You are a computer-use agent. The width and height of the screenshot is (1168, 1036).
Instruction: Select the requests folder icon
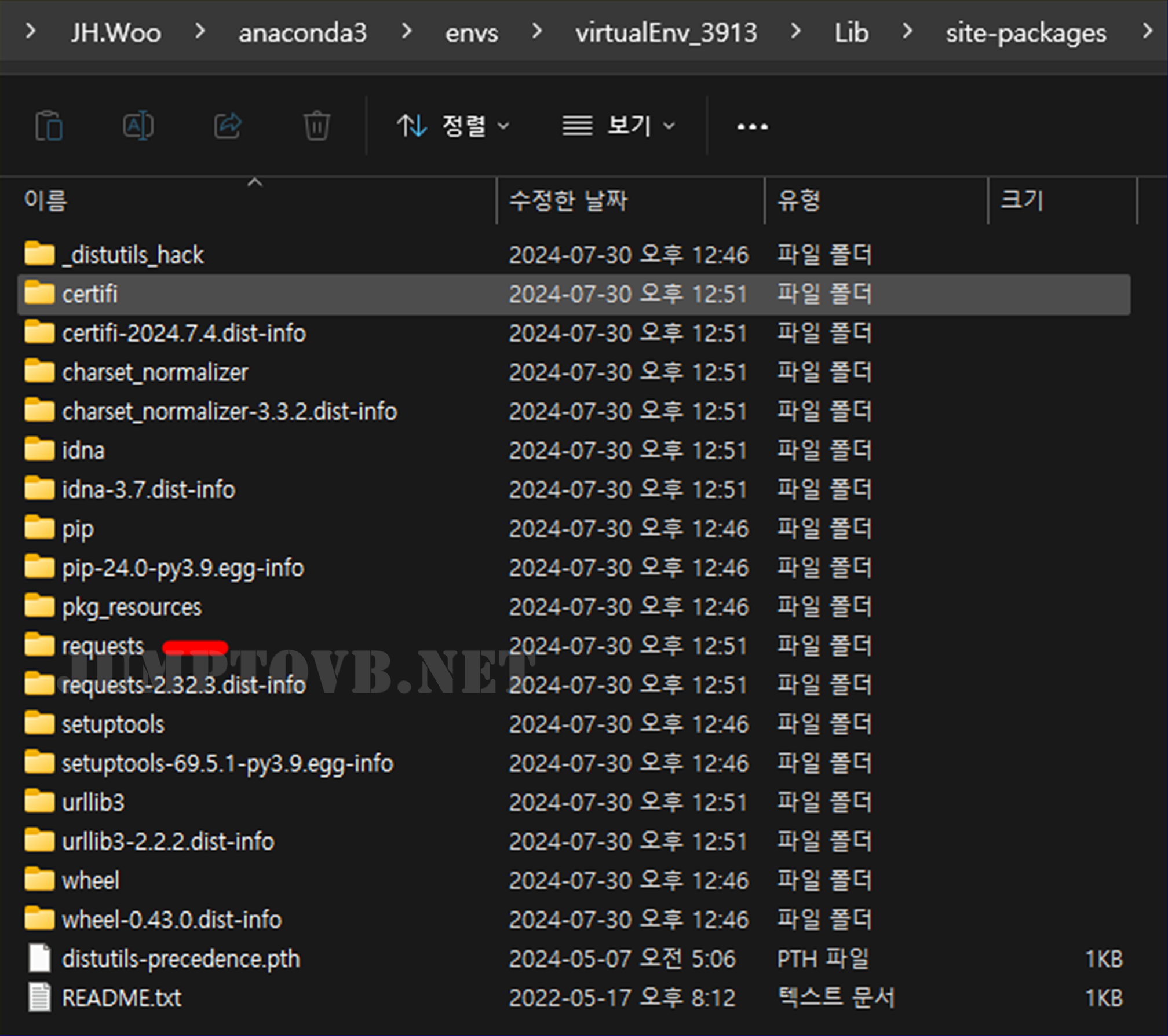point(39,646)
